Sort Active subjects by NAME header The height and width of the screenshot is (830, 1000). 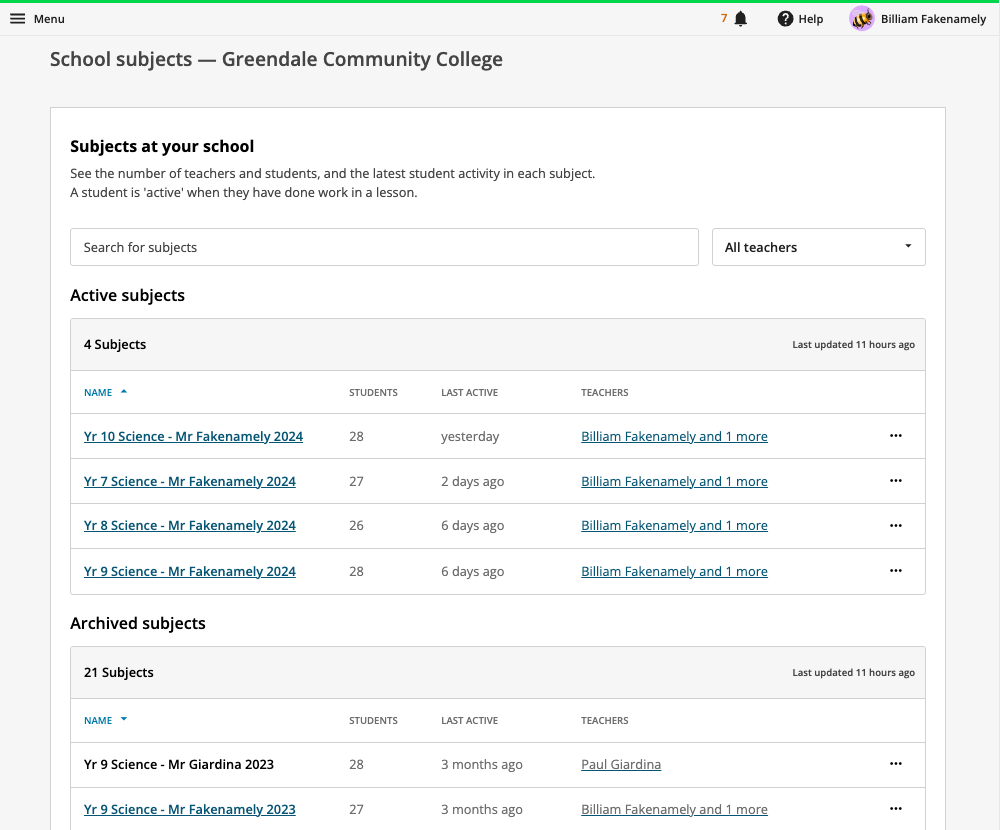click(98, 392)
